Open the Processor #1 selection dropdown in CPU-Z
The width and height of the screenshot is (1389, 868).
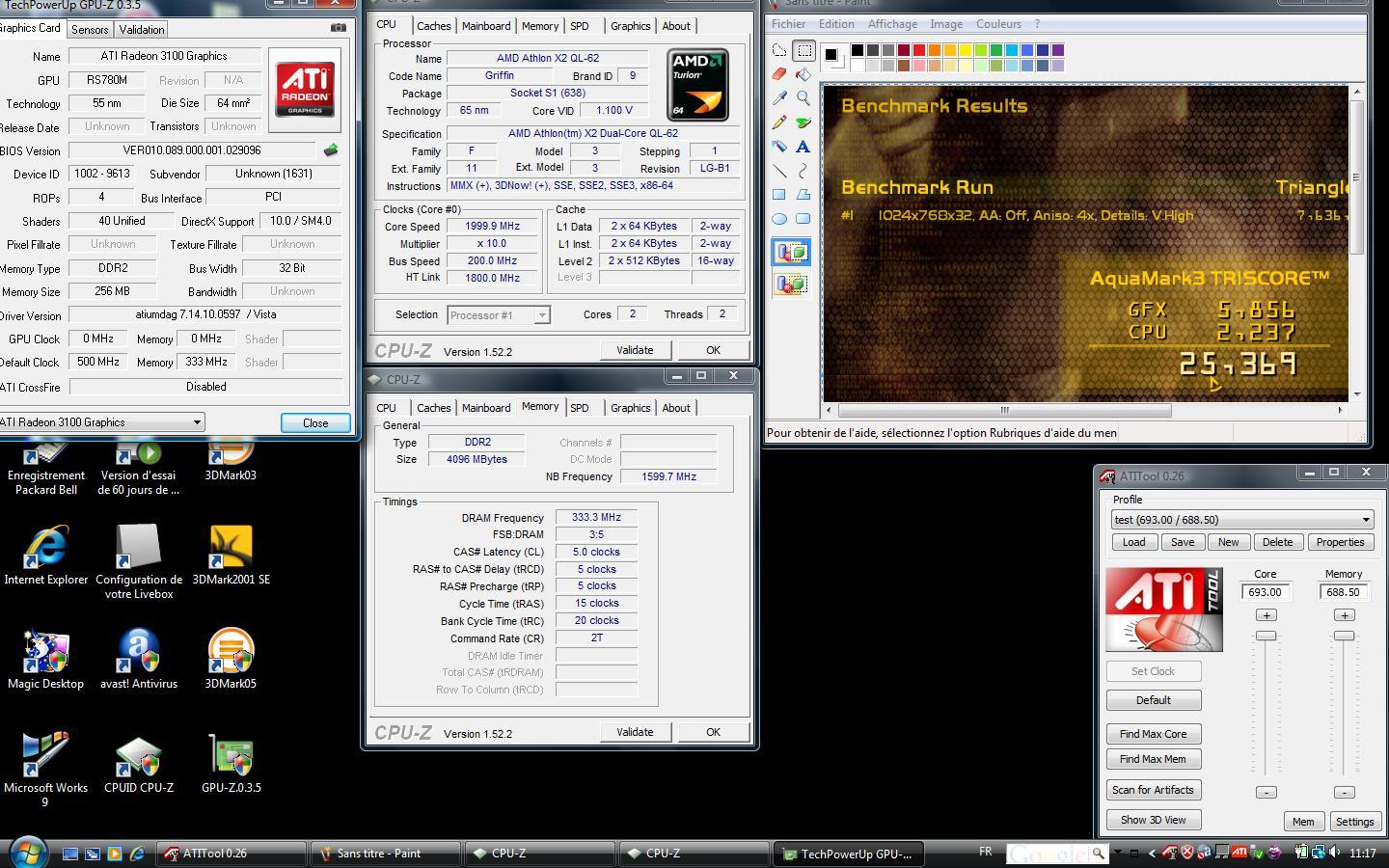541,315
